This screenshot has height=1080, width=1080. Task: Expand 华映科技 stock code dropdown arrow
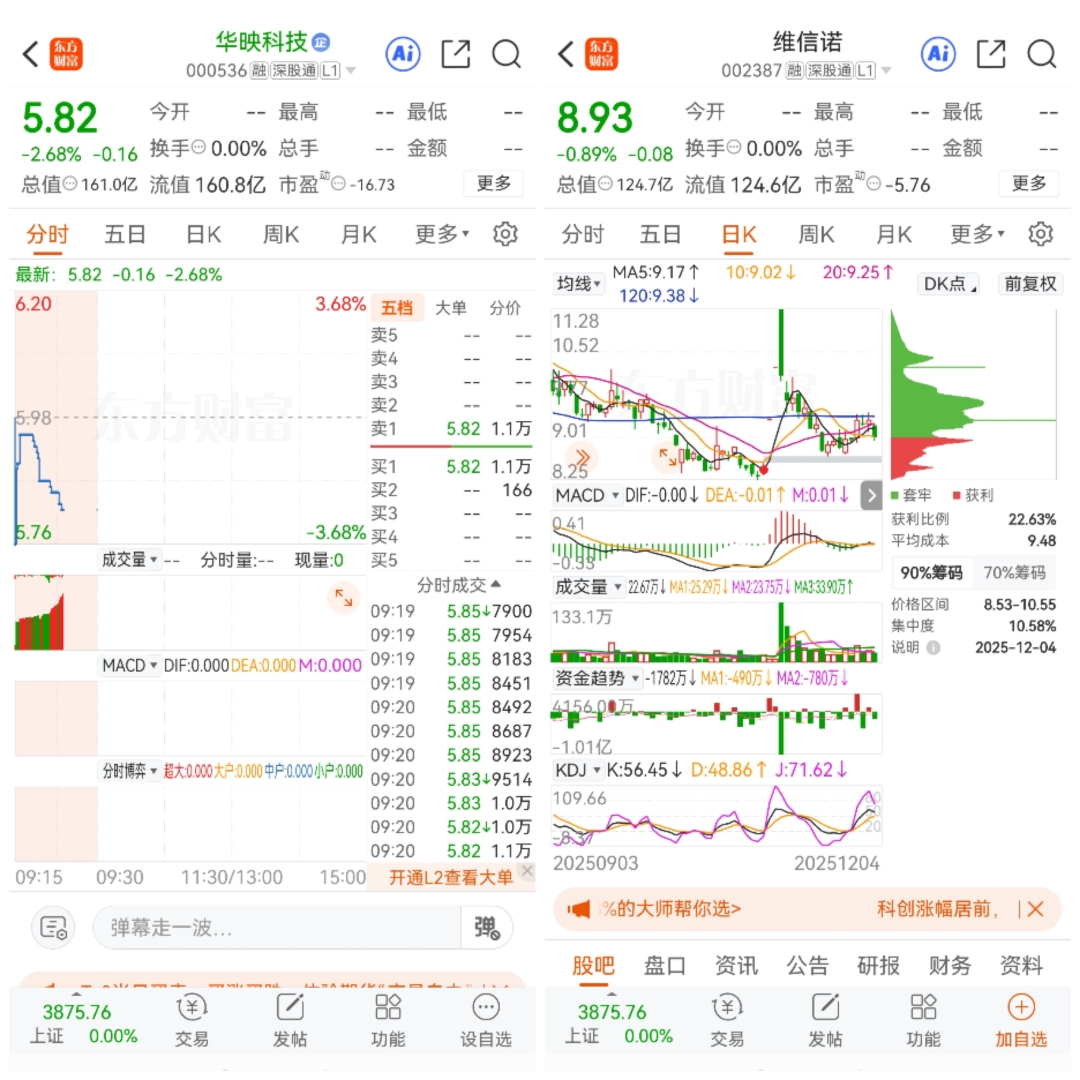click(351, 70)
